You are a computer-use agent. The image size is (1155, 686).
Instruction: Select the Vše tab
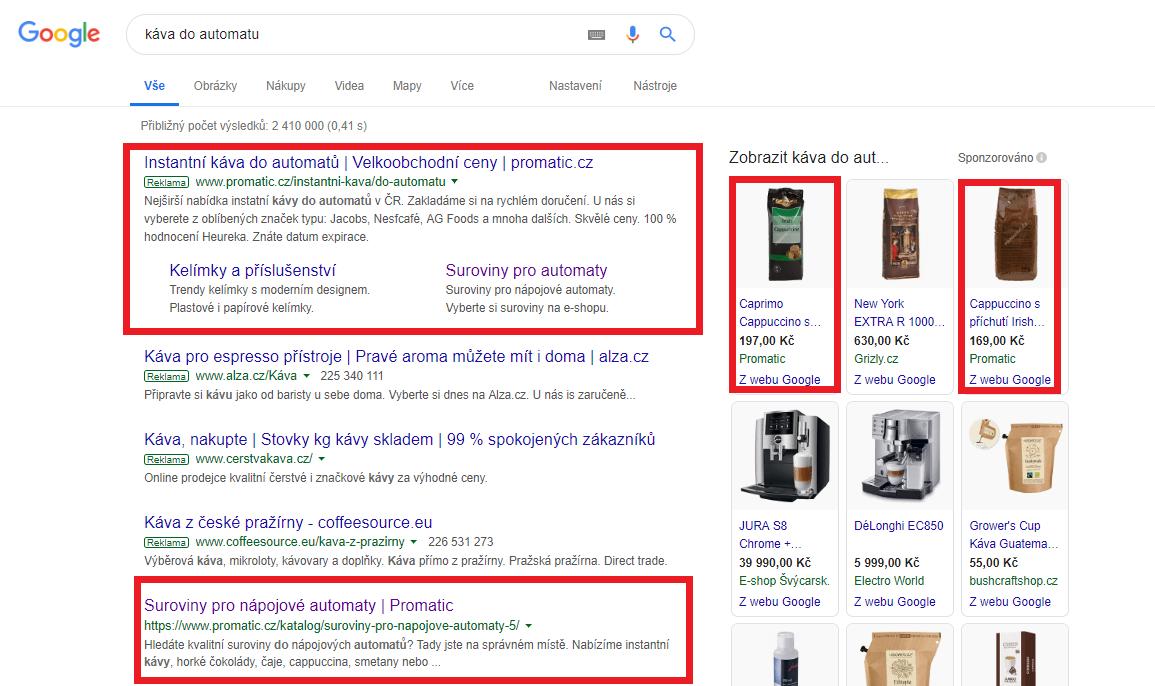point(155,85)
